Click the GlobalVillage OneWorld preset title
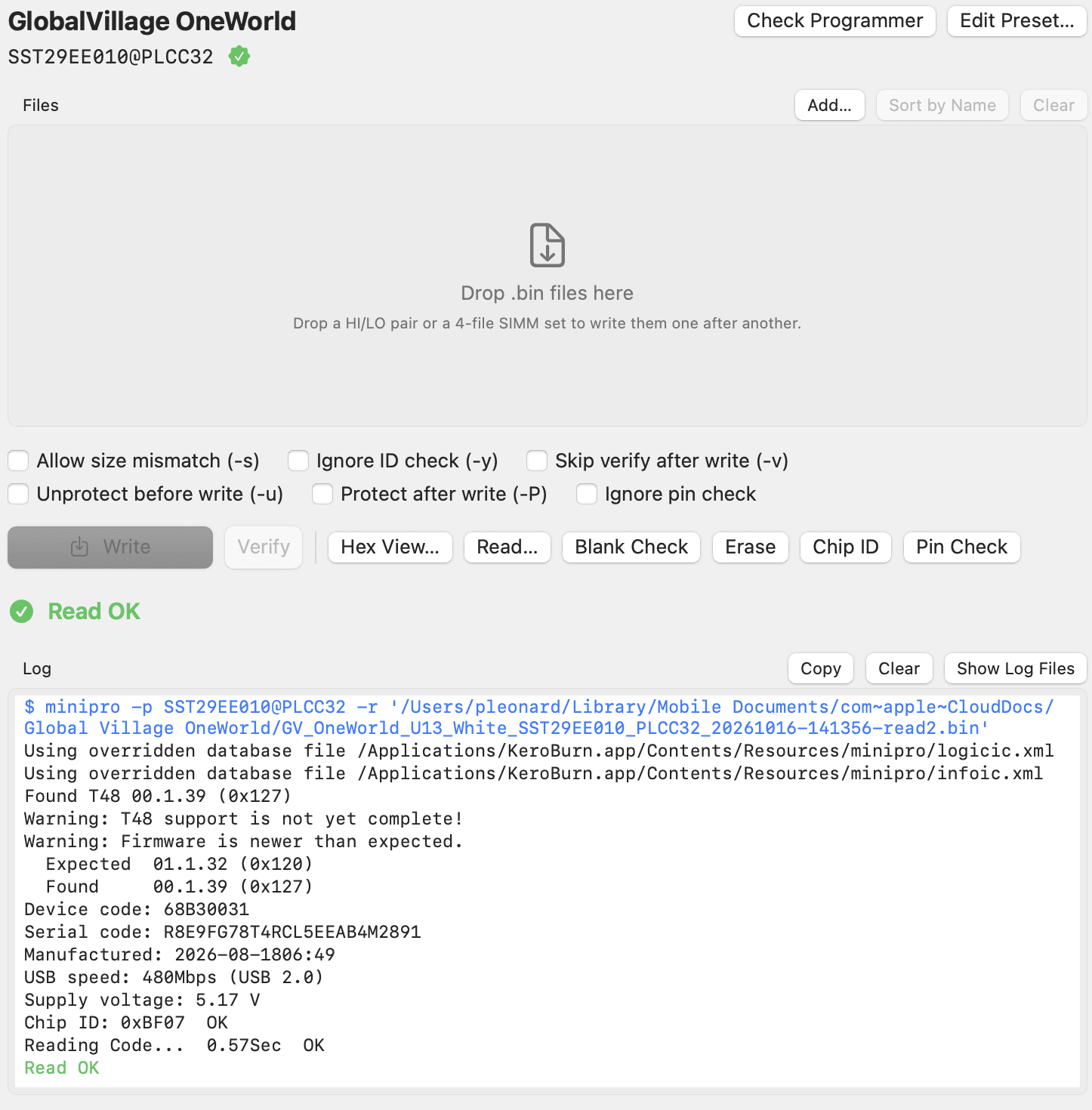 (x=152, y=21)
